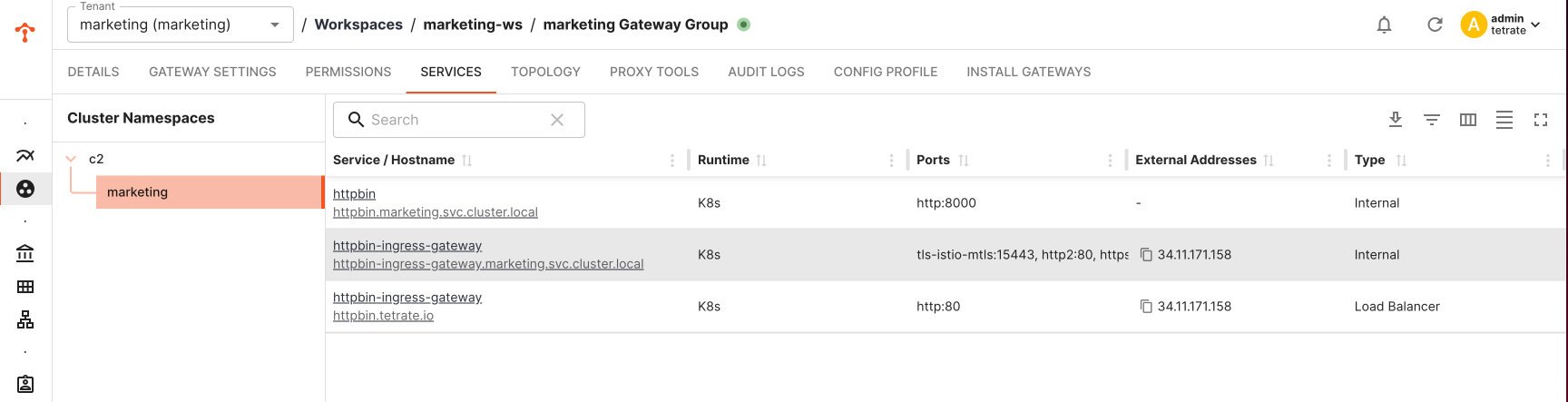Open the httpbin service link
1568x402 pixels.
(x=354, y=194)
